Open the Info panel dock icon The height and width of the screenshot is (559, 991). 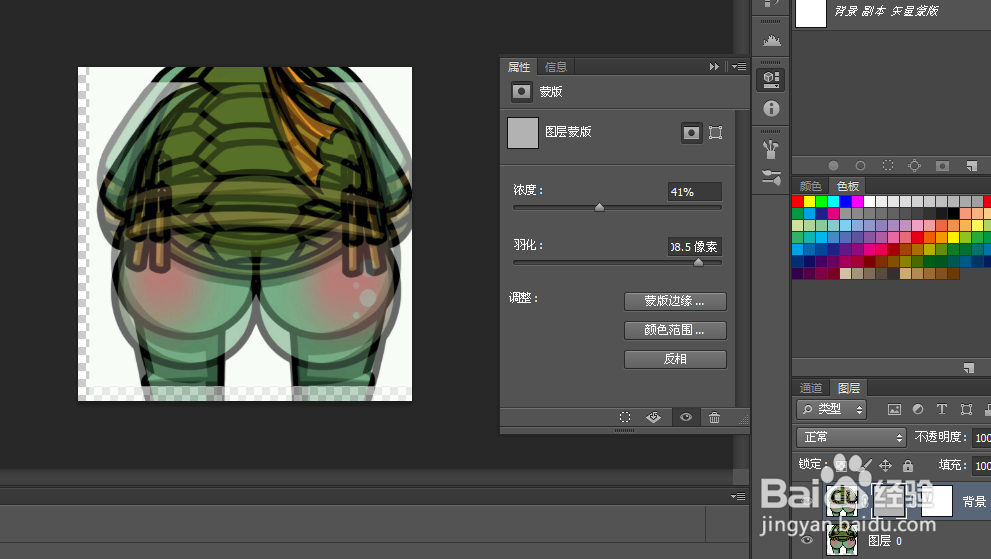[x=771, y=108]
